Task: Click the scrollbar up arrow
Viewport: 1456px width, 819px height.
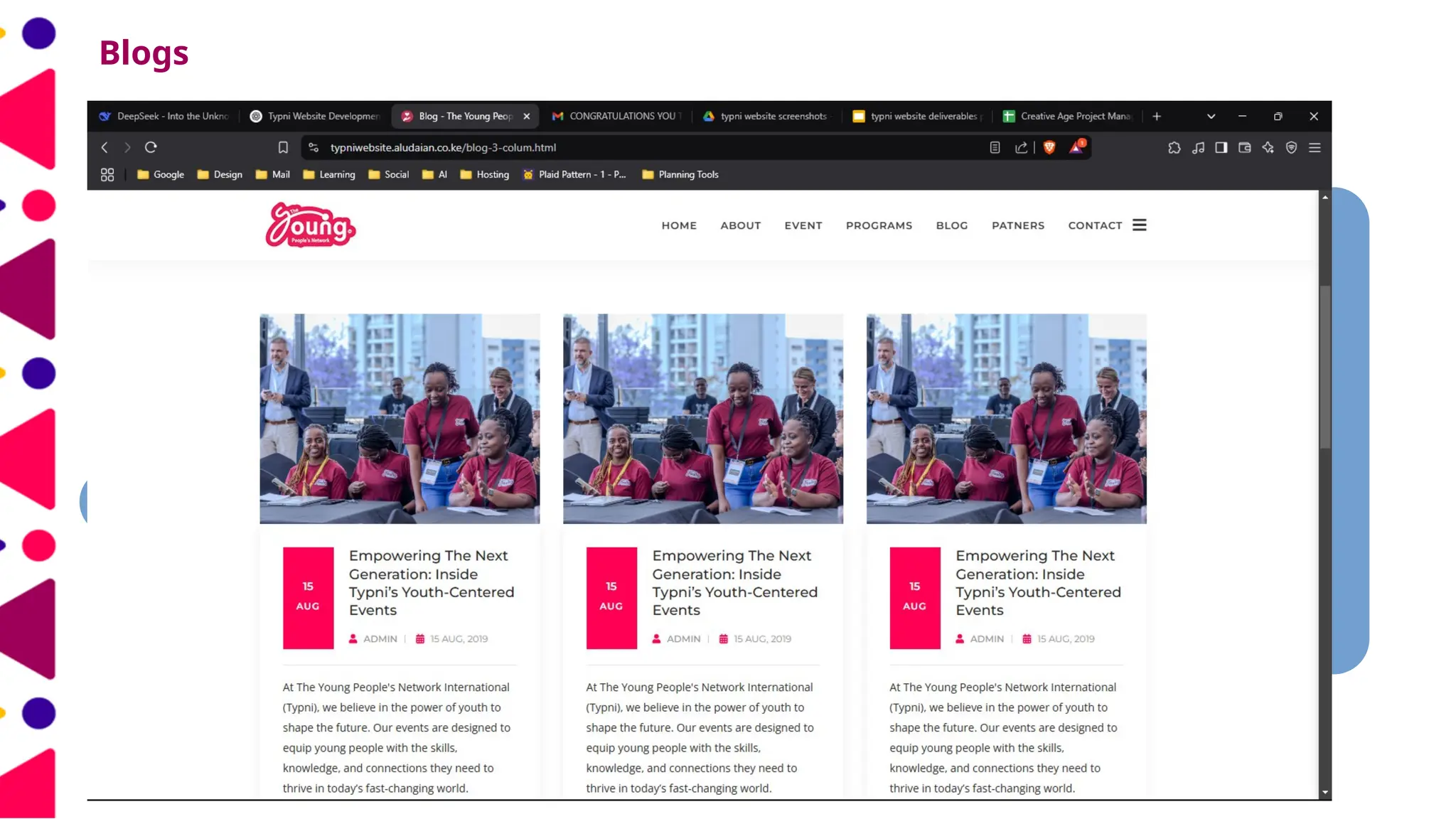Action: (1324, 197)
